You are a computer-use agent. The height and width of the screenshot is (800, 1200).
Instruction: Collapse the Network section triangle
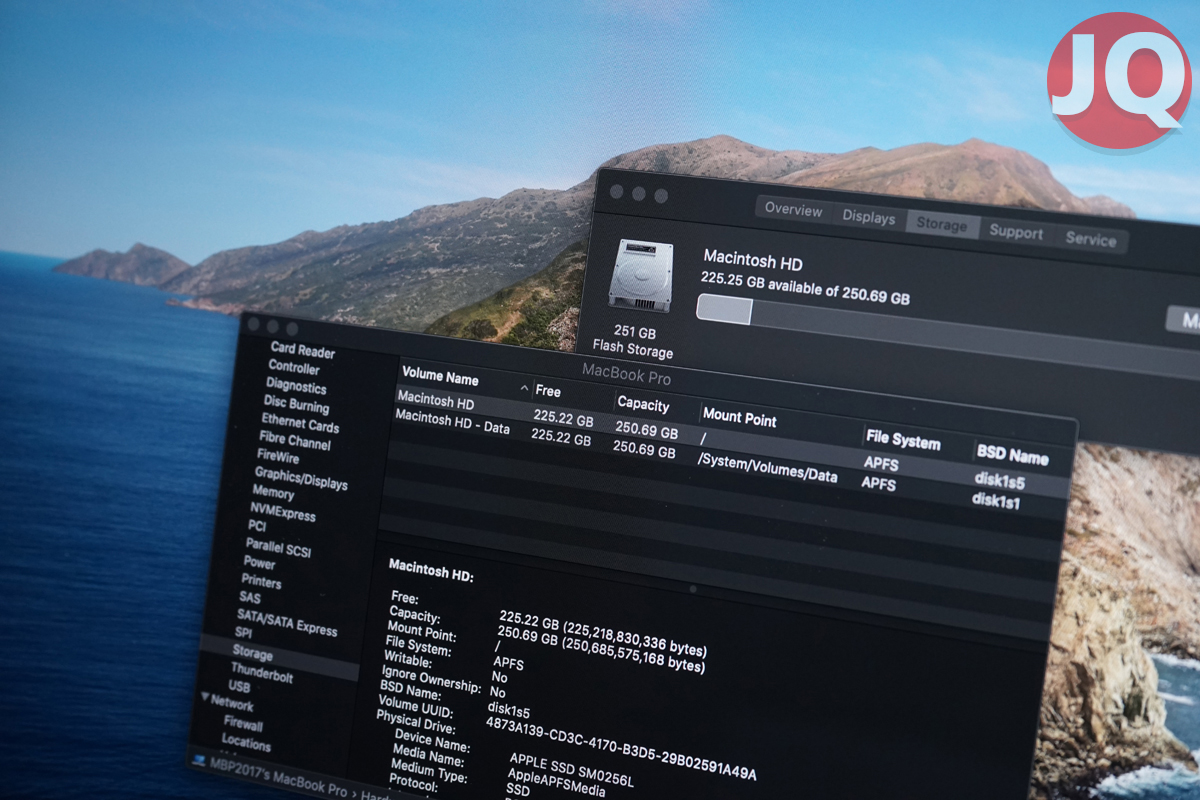click(x=205, y=697)
